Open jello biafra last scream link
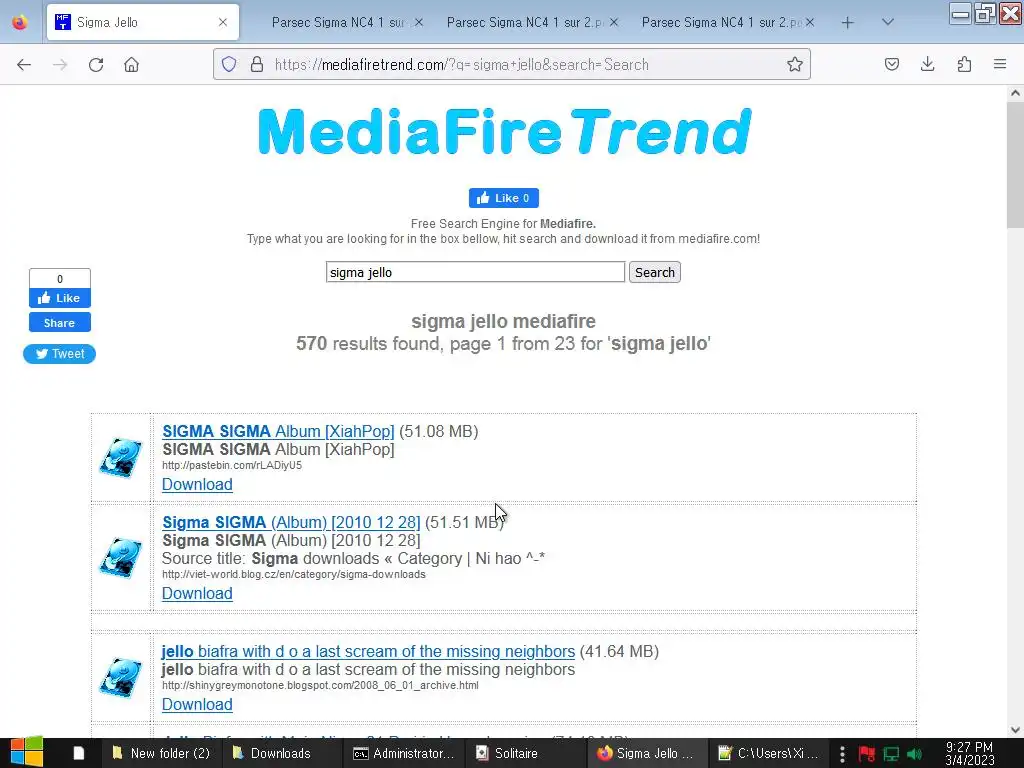The image size is (1024, 768). 368,652
